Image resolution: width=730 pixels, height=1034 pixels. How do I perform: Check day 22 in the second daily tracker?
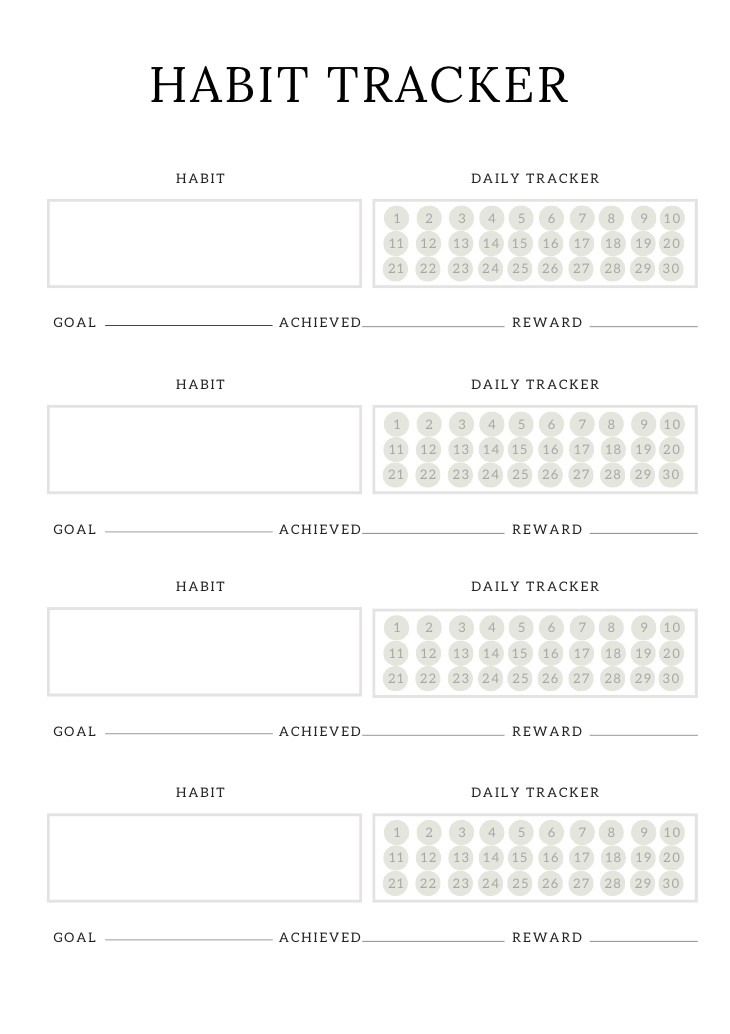[428, 475]
